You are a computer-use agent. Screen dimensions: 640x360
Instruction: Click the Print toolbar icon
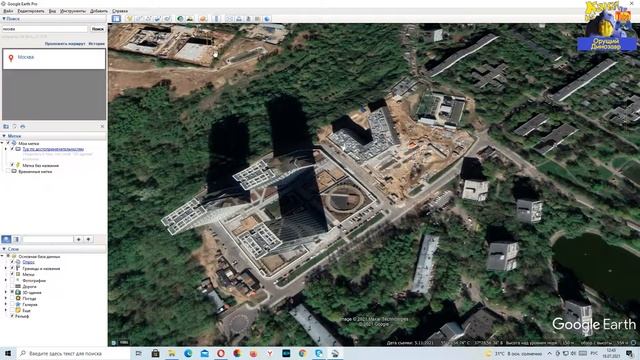click(x=239, y=19)
